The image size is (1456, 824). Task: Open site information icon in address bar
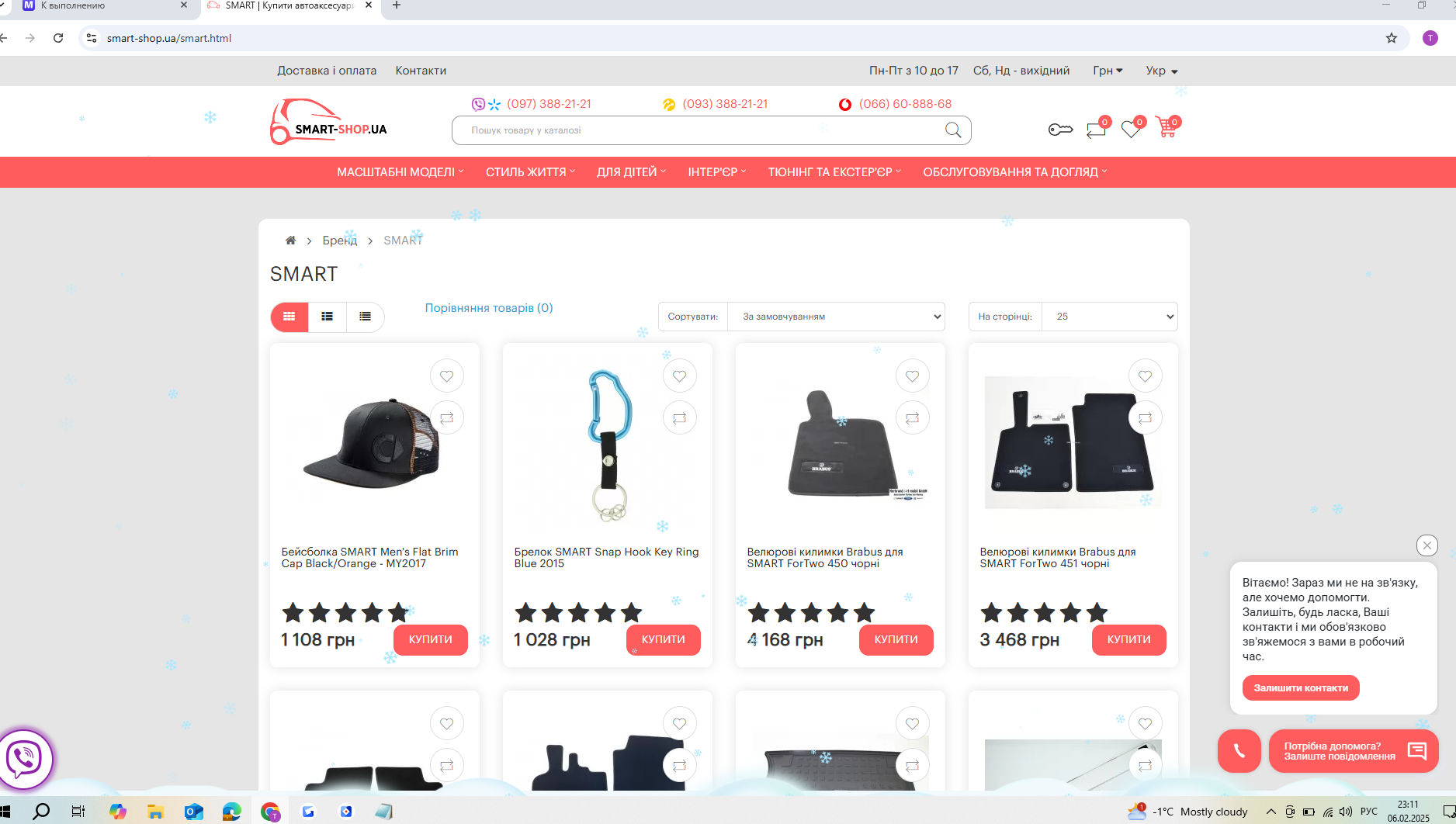point(92,38)
